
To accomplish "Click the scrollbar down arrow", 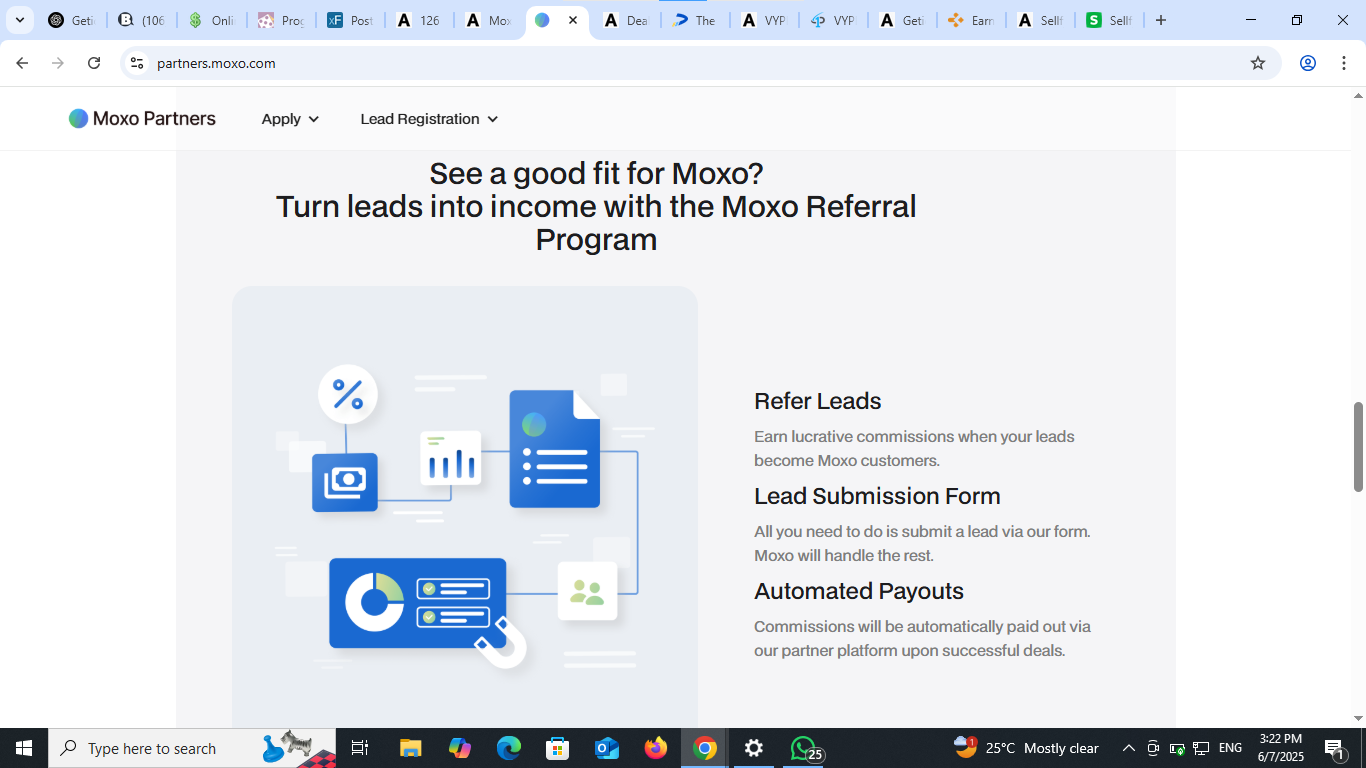I will click(x=1358, y=719).
